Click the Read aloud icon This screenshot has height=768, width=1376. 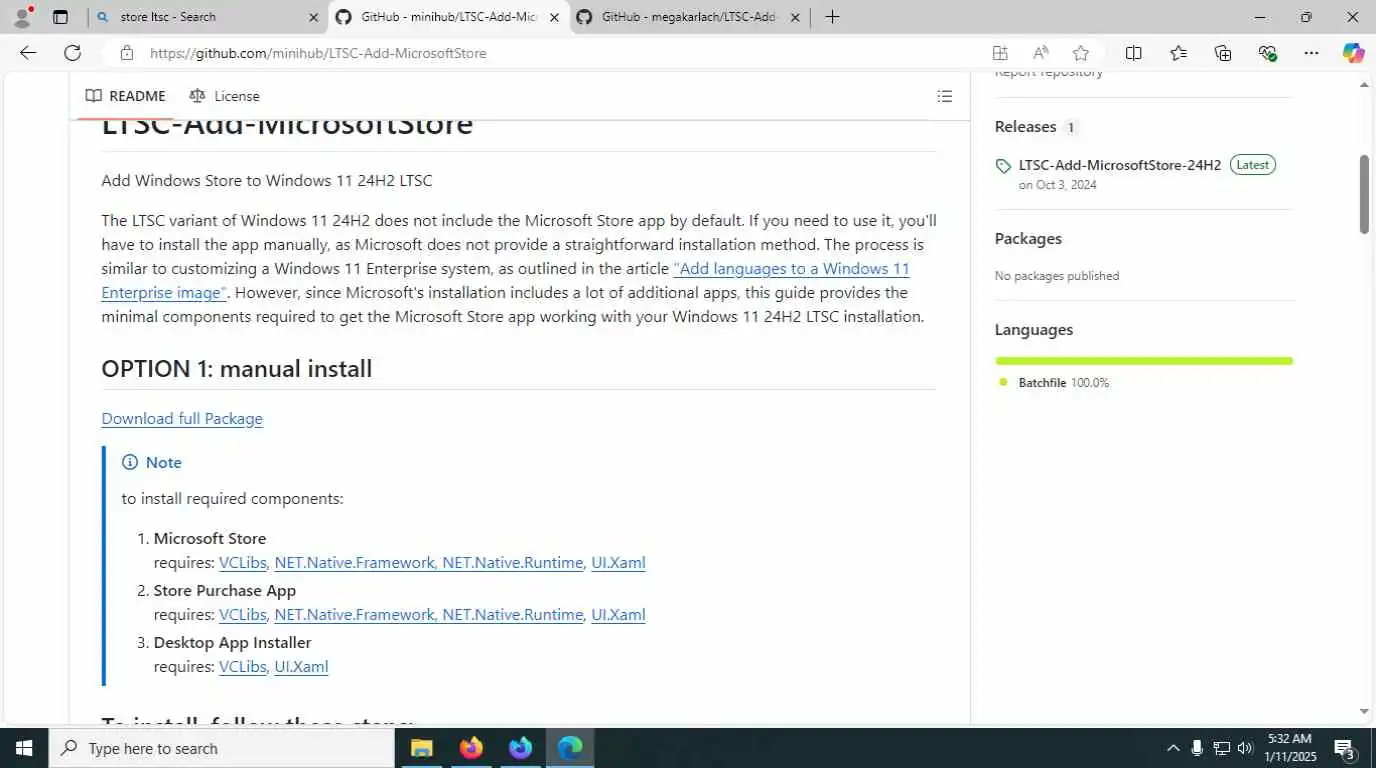1040,53
